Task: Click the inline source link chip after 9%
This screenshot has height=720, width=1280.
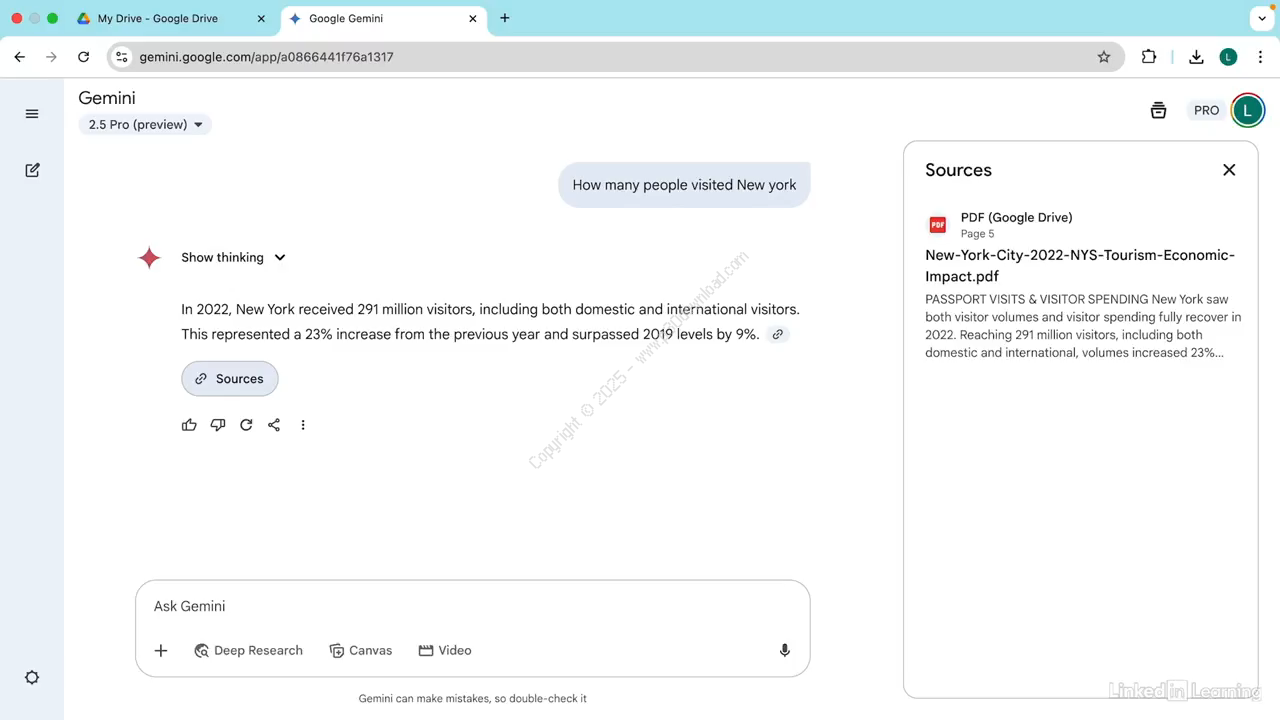Action: click(x=777, y=335)
